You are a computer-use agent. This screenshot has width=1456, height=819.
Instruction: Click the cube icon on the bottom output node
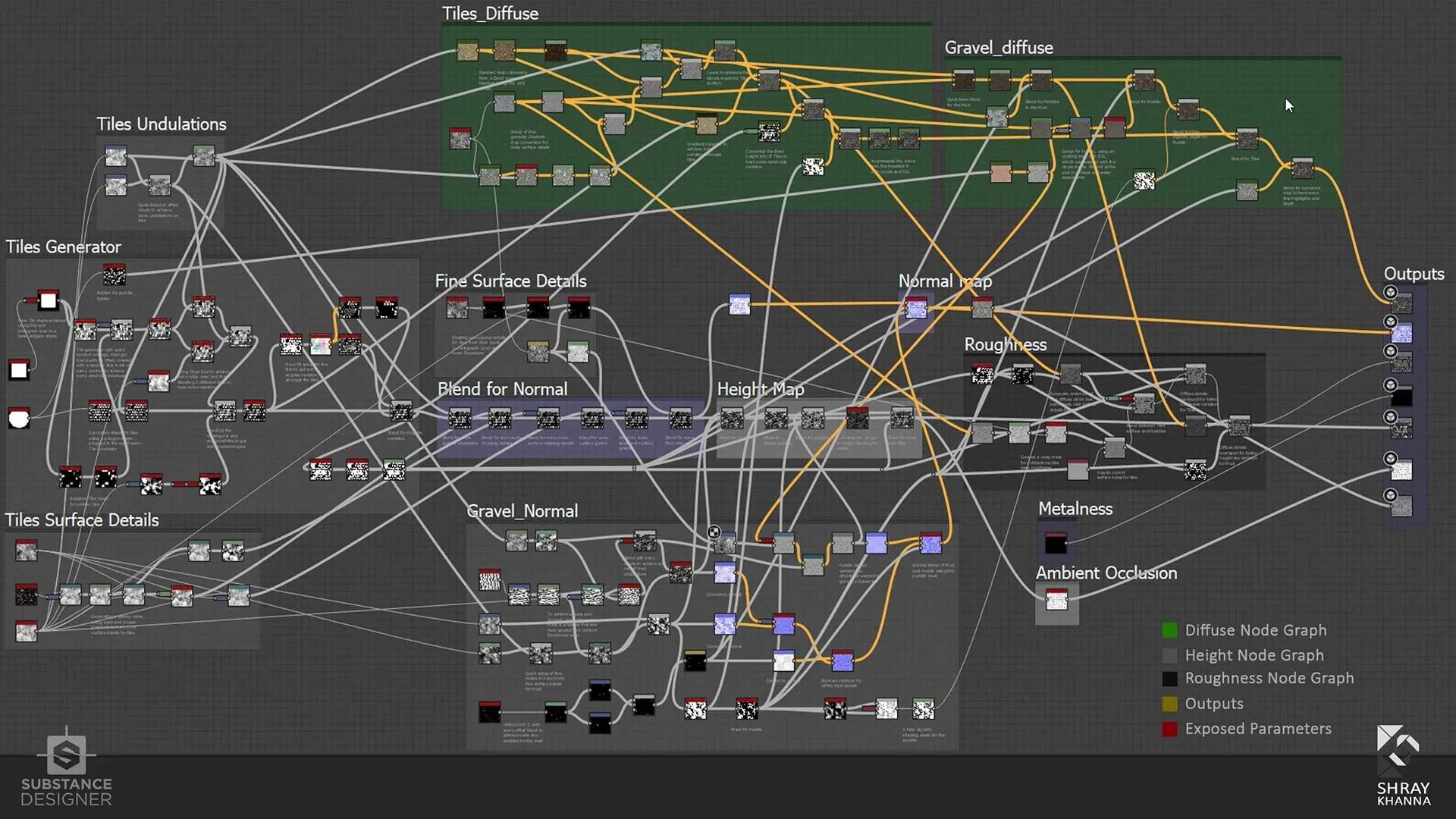pos(1390,495)
